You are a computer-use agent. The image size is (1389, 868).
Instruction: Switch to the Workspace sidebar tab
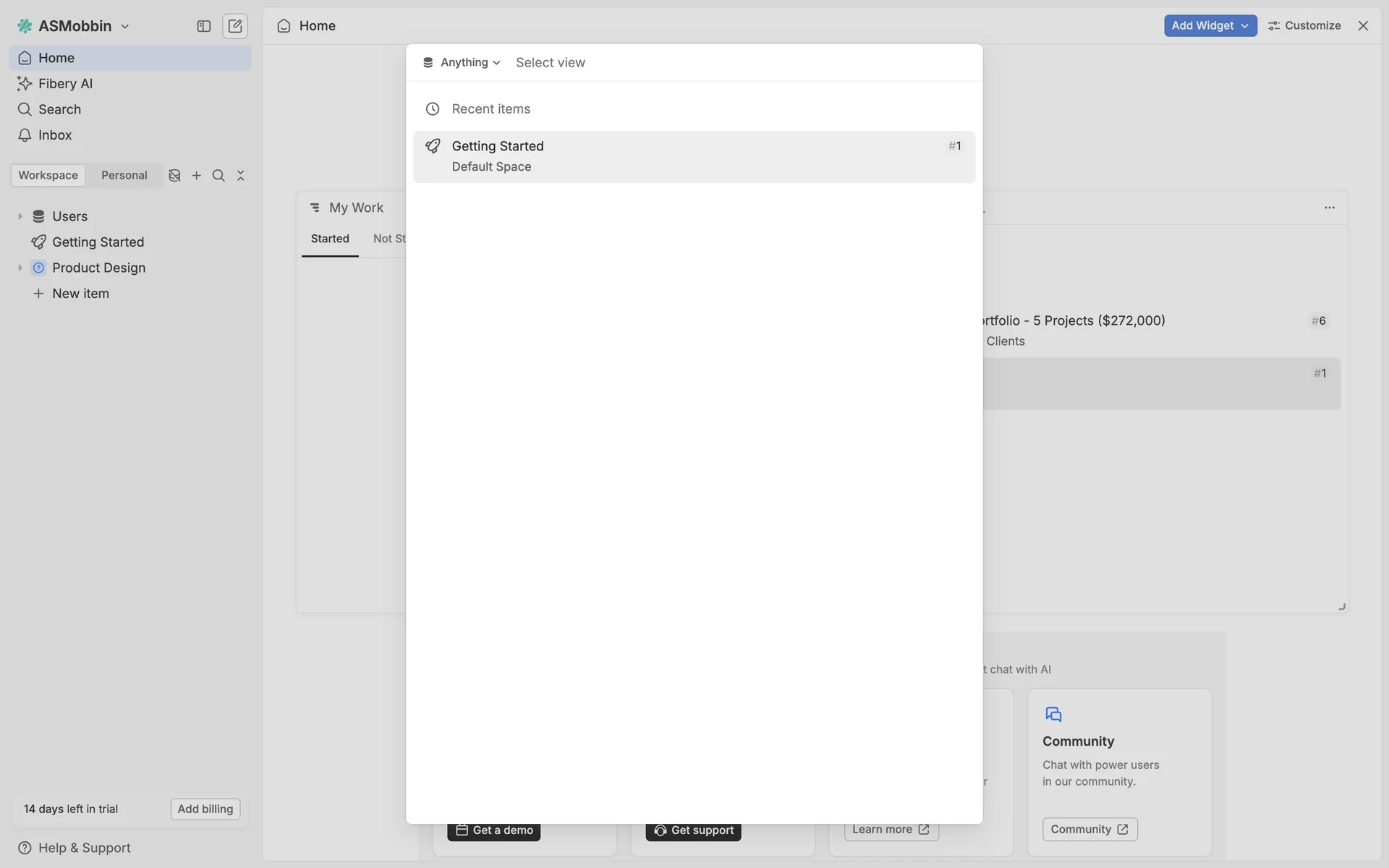tap(48, 176)
